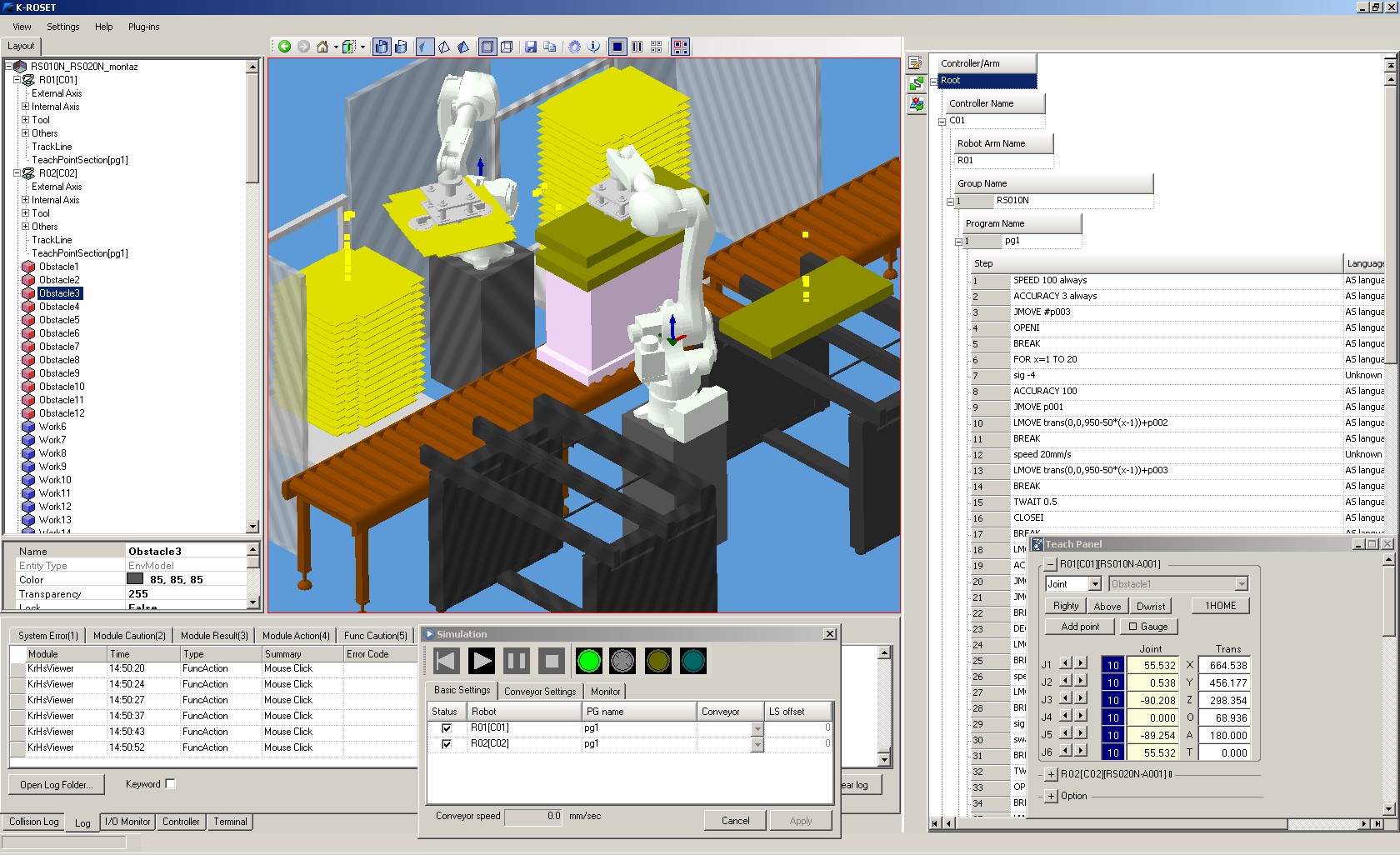The height and width of the screenshot is (855, 1400).
Task: Open the Plug-ins menu
Action: pos(143,27)
